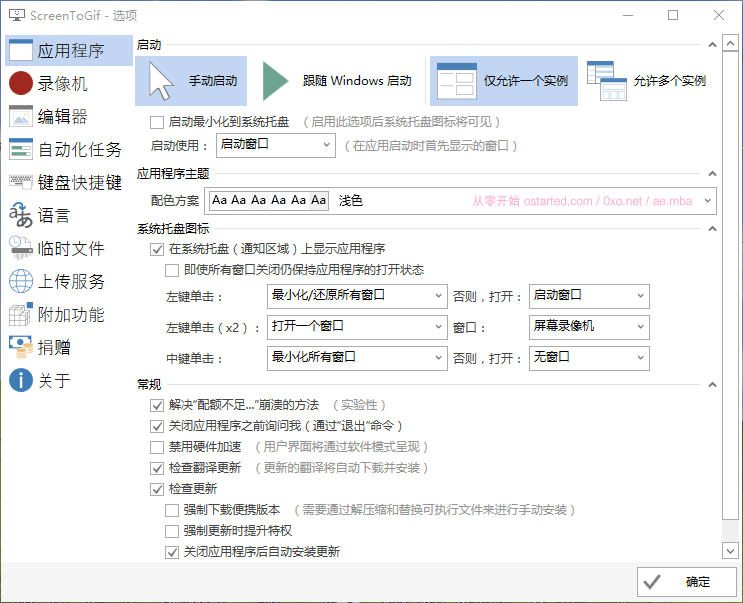Click the checkmark icon on 确定 button
The width and height of the screenshot is (743, 603).
click(x=652, y=582)
